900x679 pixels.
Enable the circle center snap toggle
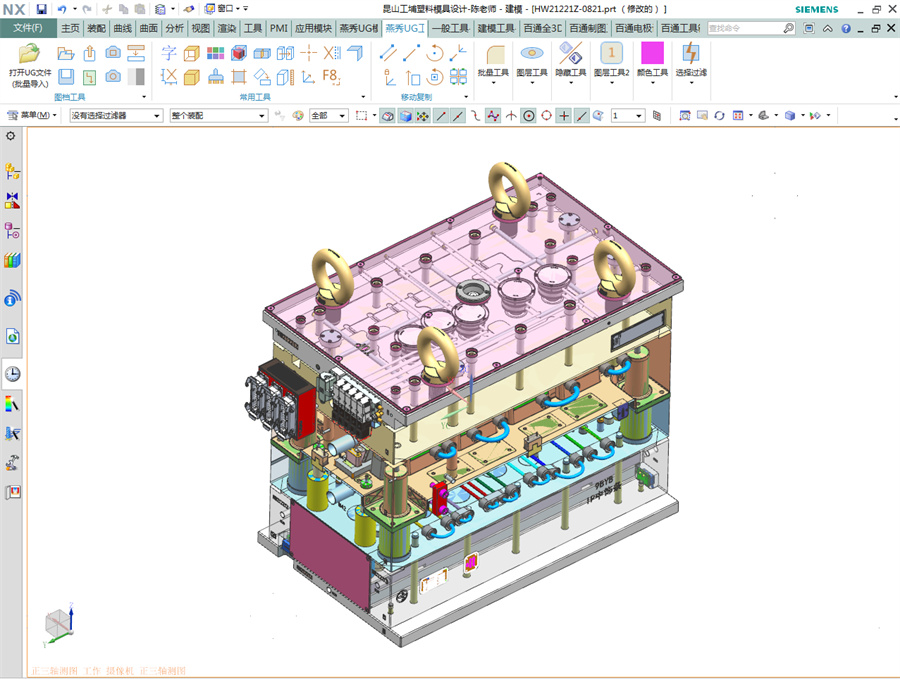pos(528,115)
